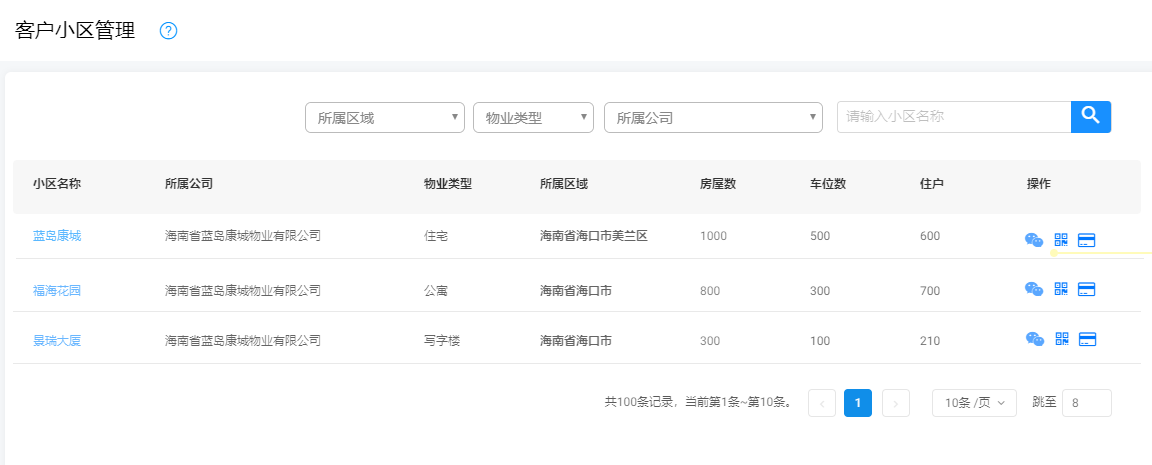The height and width of the screenshot is (465, 1152).
Task: Open the 物业类型 dropdown filter
Action: pyautogui.click(x=533, y=118)
